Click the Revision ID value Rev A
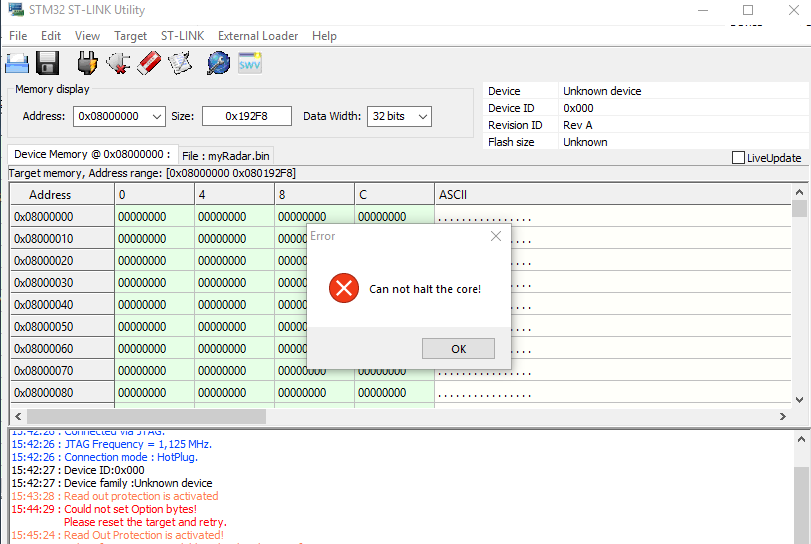The width and height of the screenshot is (811, 544). (x=578, y=125)
